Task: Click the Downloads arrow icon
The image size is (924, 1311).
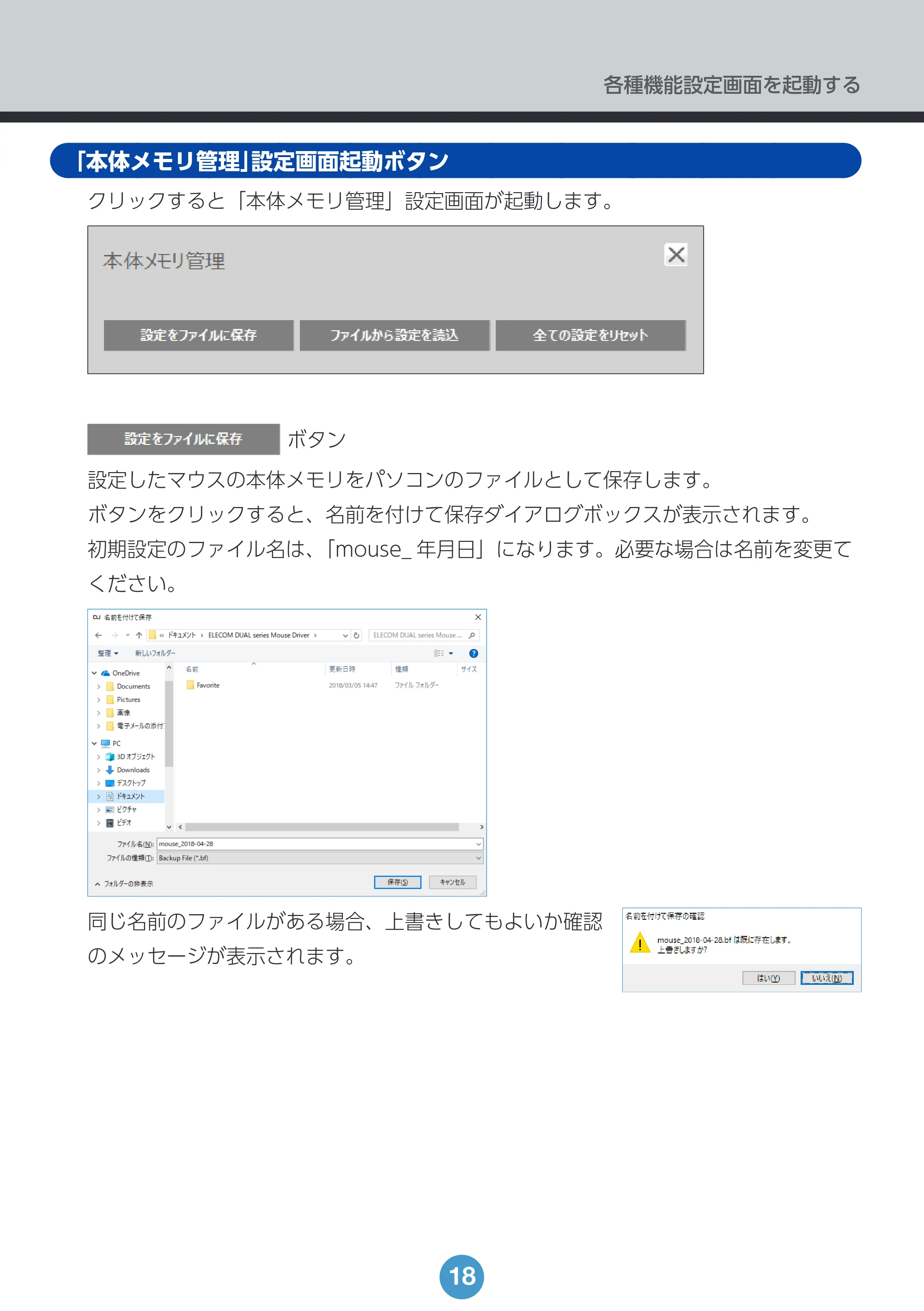Action: click(x=110, y=770)
